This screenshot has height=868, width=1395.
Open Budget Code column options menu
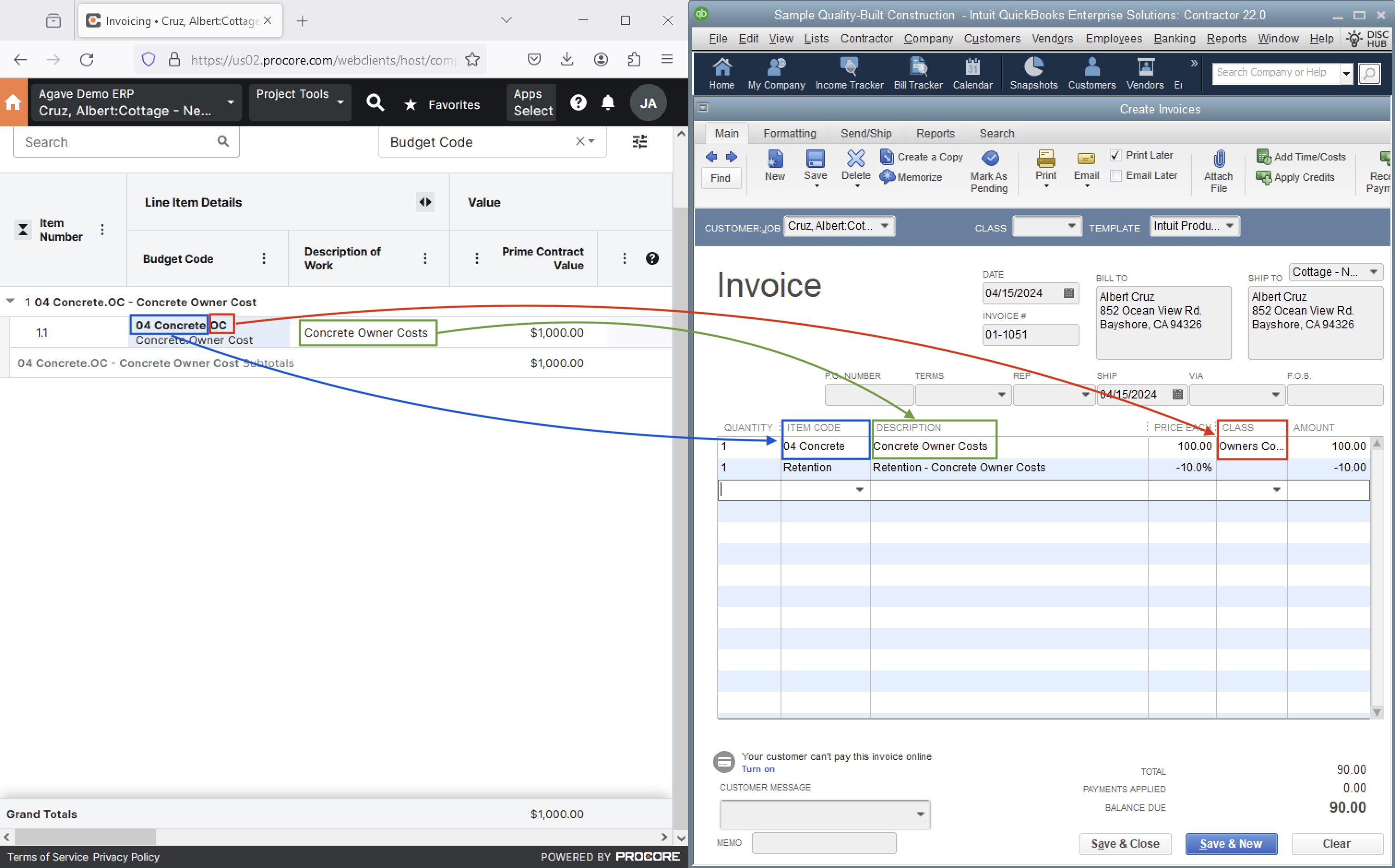click(263, 258)
